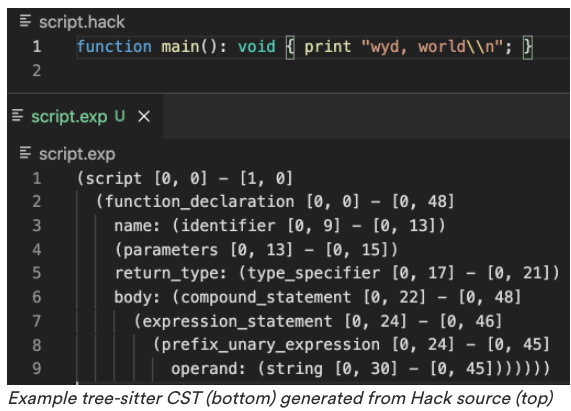Click the script.hack breadcrumb file icon

pos(25,21)
